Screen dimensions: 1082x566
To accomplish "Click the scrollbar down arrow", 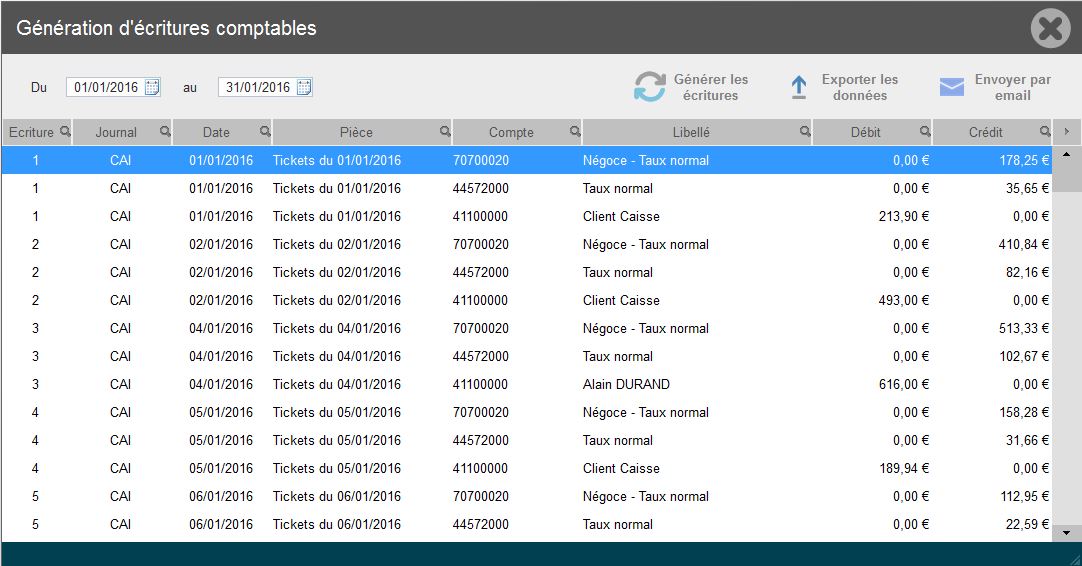I will pos(1066,534).
